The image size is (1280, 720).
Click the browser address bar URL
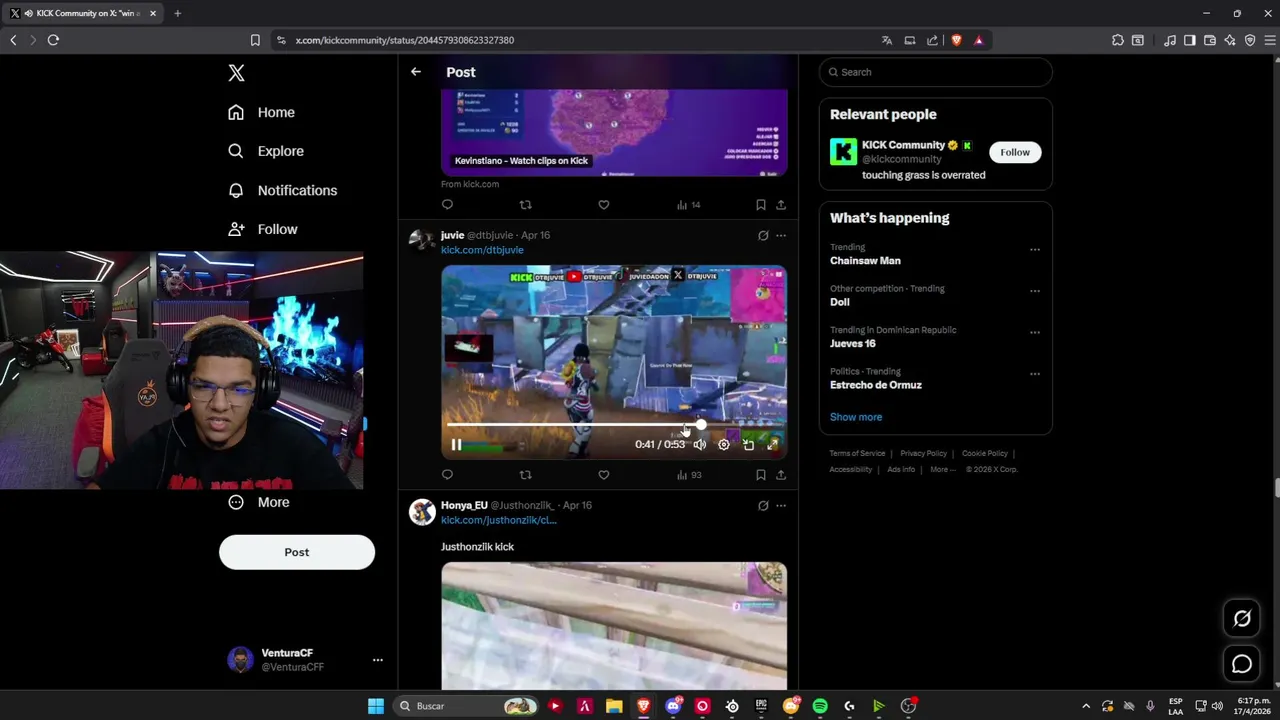[x=405, y=40]
